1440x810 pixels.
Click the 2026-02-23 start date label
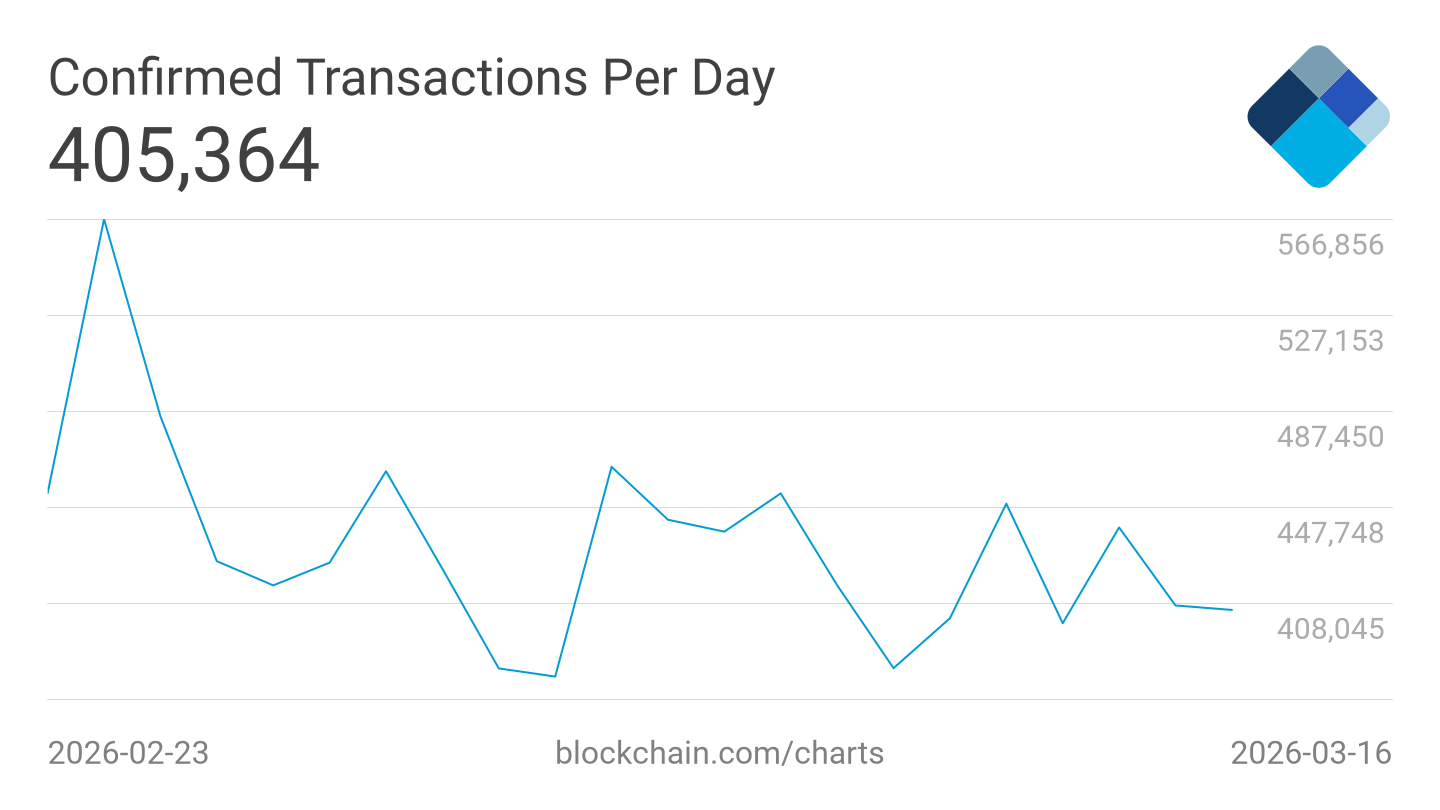click(128, 752)
